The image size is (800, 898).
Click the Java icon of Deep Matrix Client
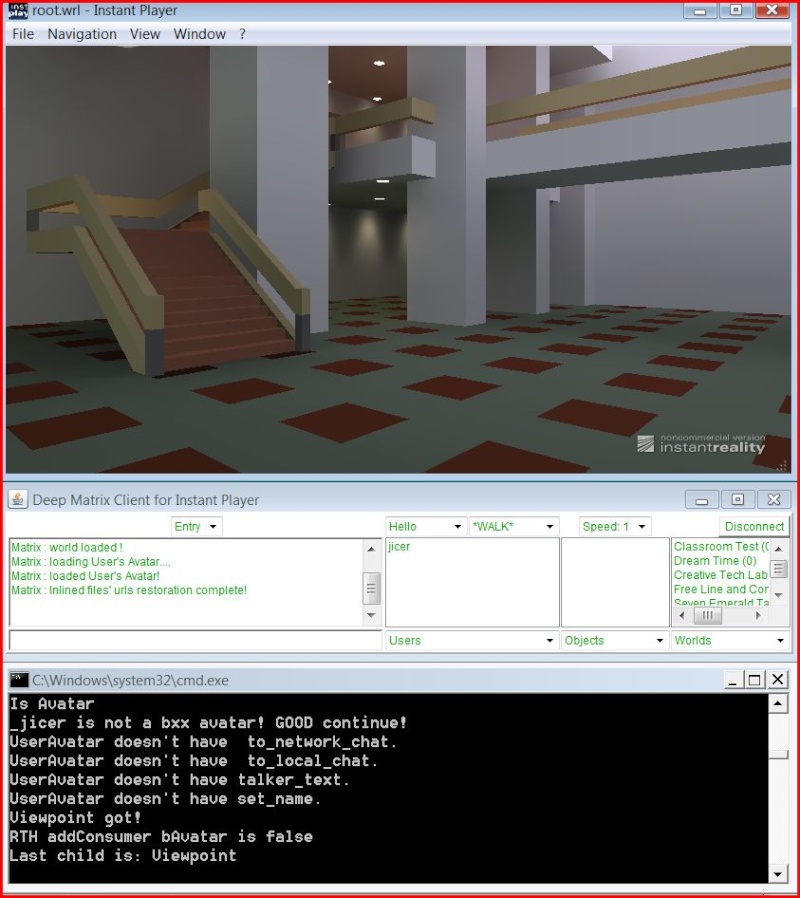[x=18, y=499]
